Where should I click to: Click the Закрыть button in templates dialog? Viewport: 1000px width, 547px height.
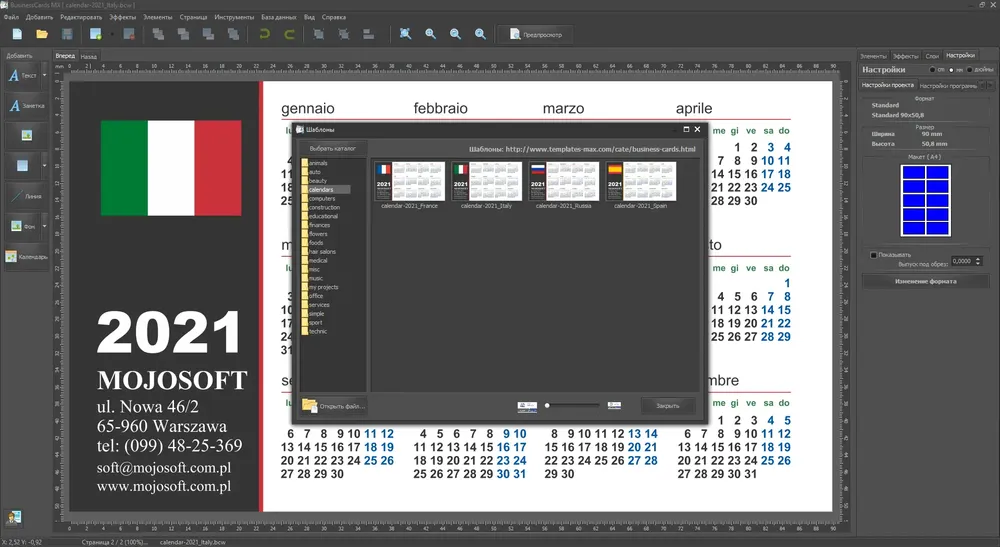pos(667,405)
